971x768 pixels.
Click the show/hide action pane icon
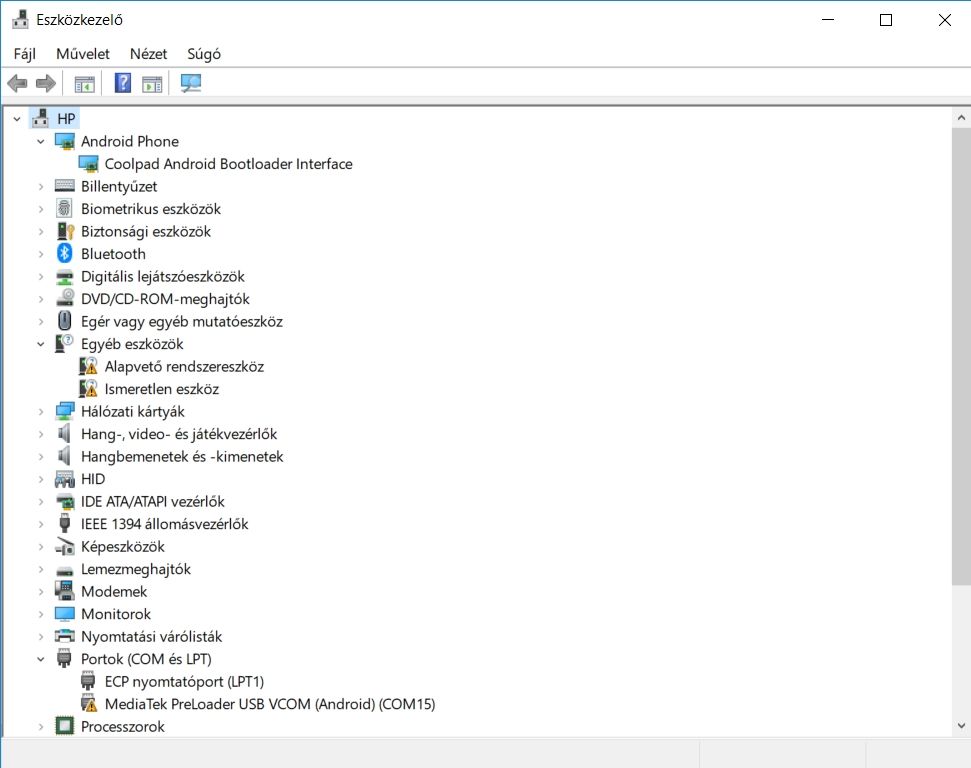pos(152,84)
